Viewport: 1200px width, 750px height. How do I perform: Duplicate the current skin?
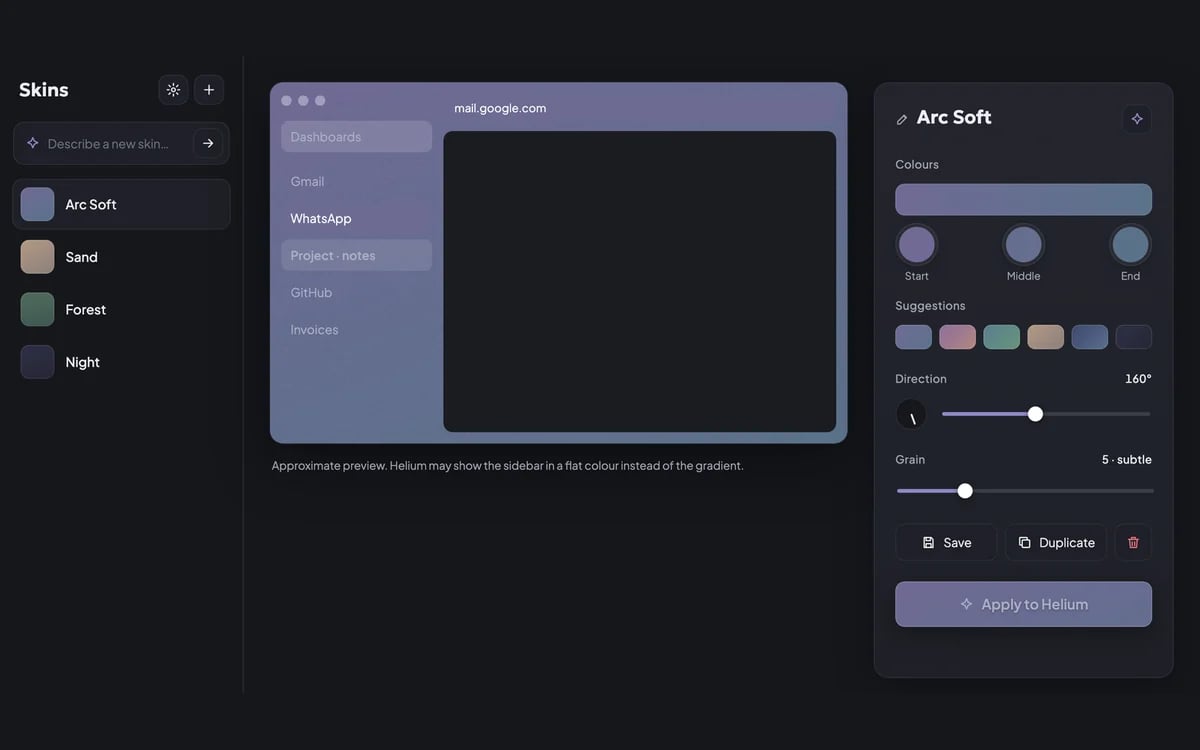(1056, 542)
